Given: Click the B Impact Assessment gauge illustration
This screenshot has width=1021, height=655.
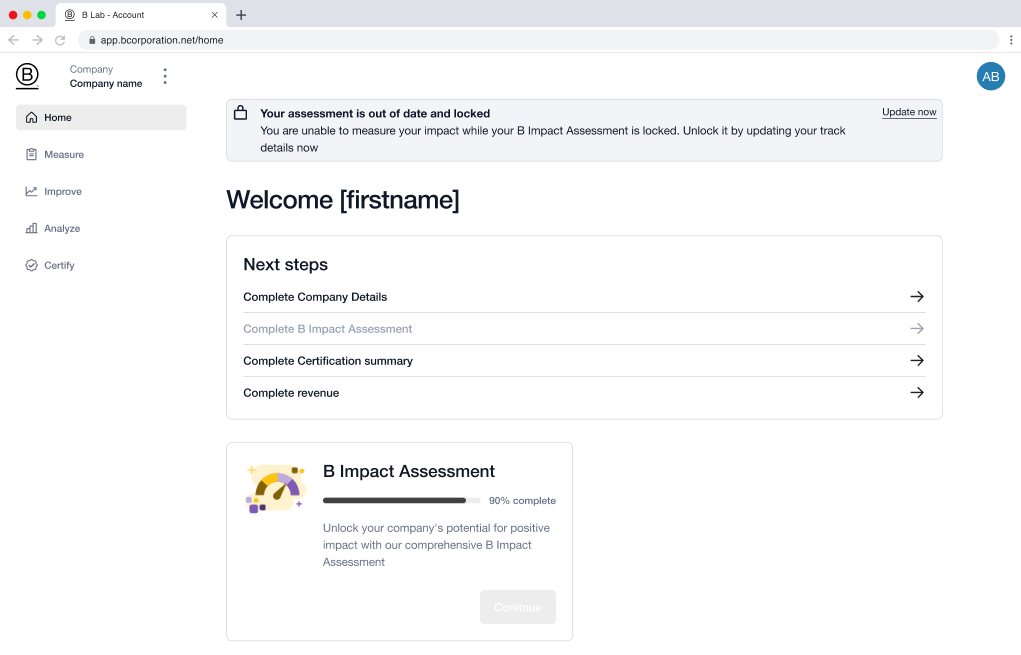Looking at the screenshot, I should [276, 488].
